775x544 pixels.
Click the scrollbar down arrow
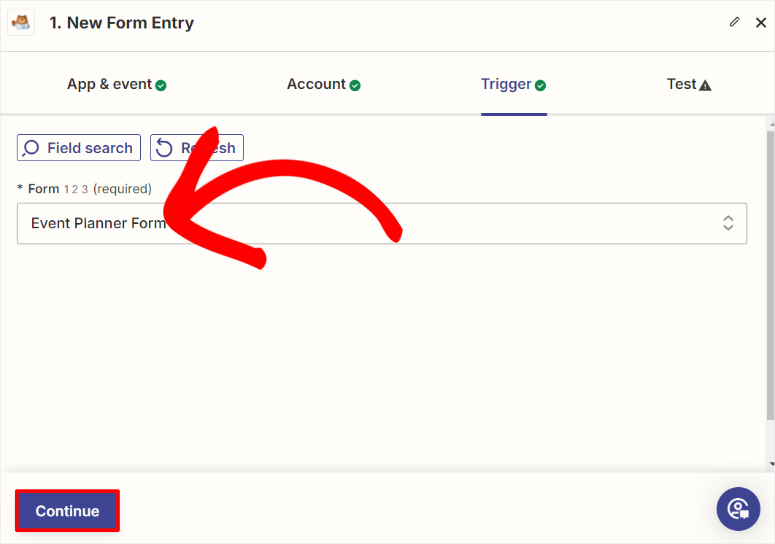tap(772, 464)
